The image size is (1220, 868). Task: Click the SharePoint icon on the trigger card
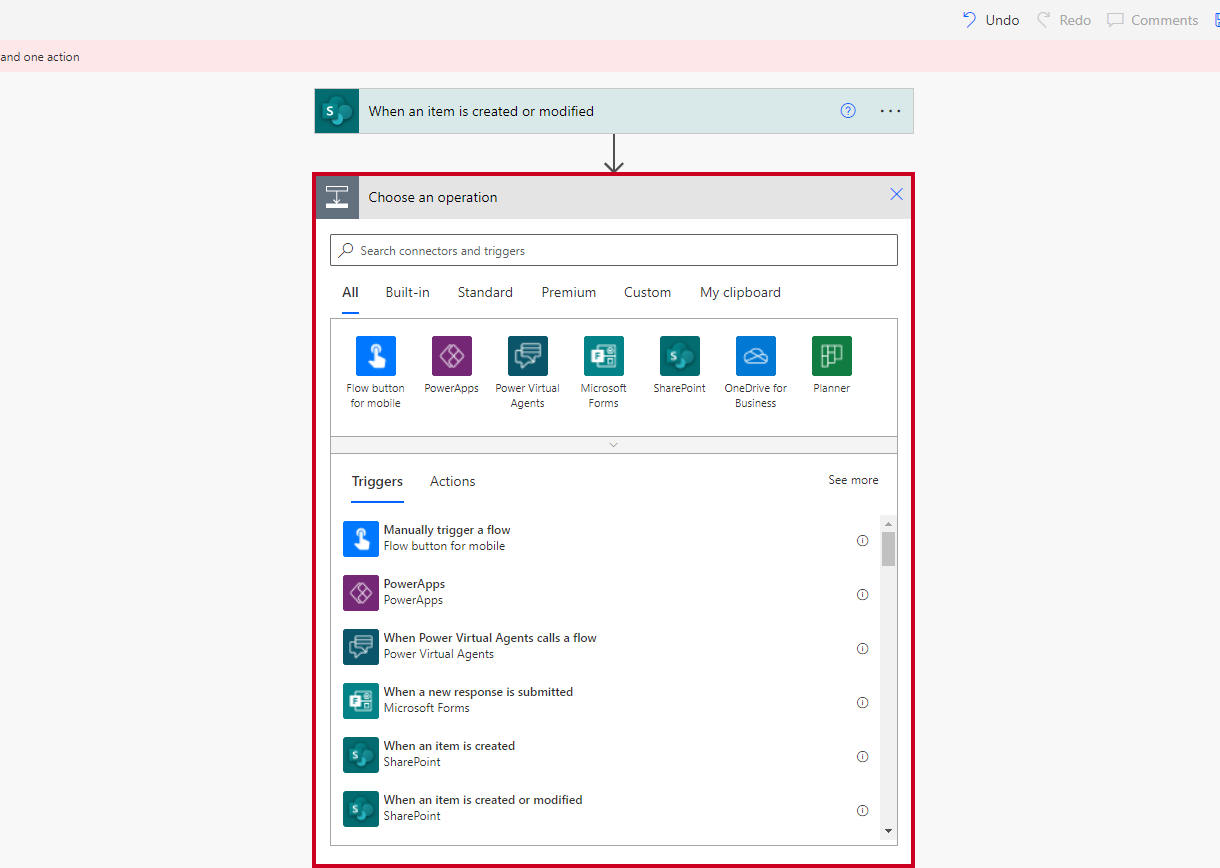337,111
